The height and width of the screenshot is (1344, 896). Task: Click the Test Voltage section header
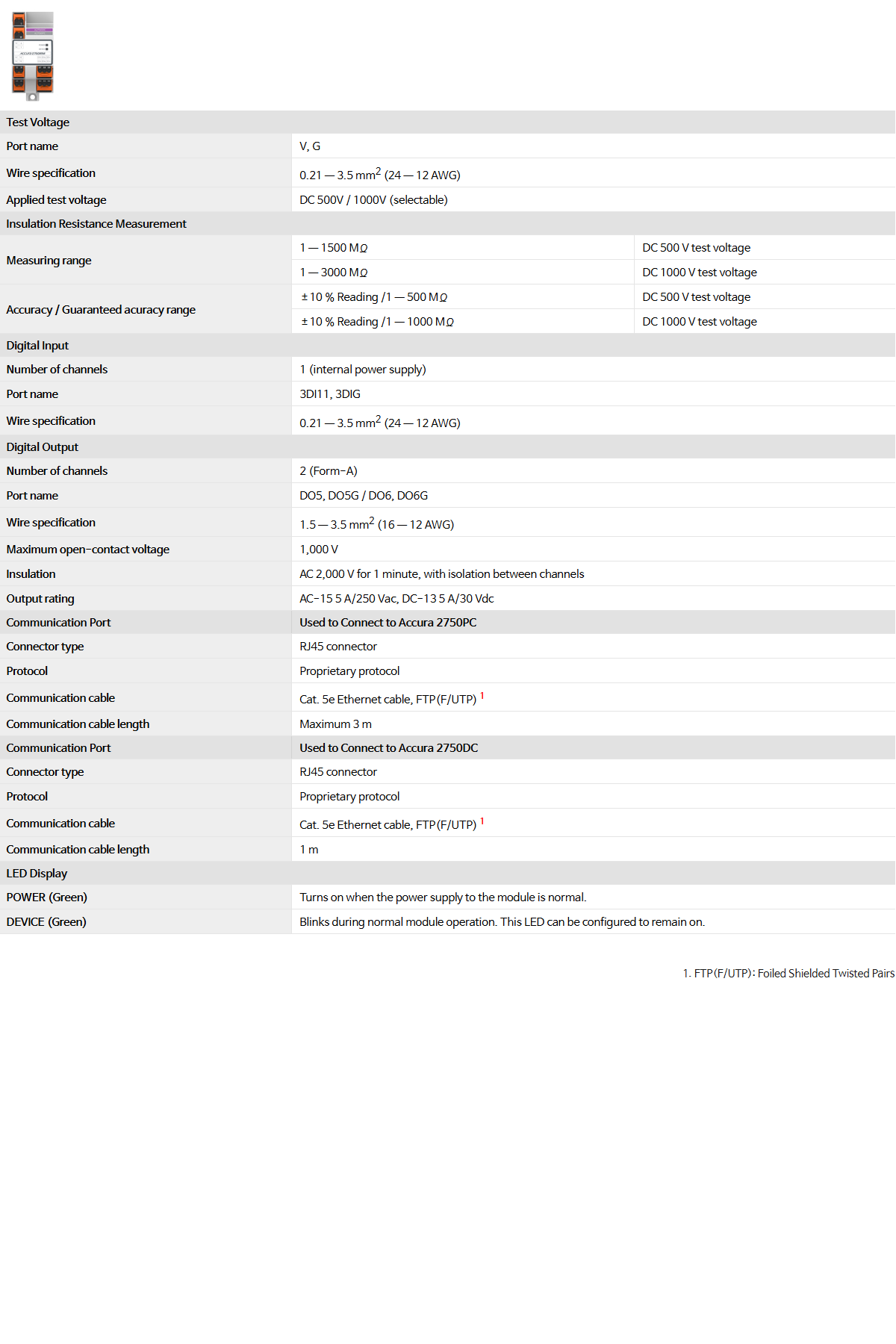coord(38,122)
